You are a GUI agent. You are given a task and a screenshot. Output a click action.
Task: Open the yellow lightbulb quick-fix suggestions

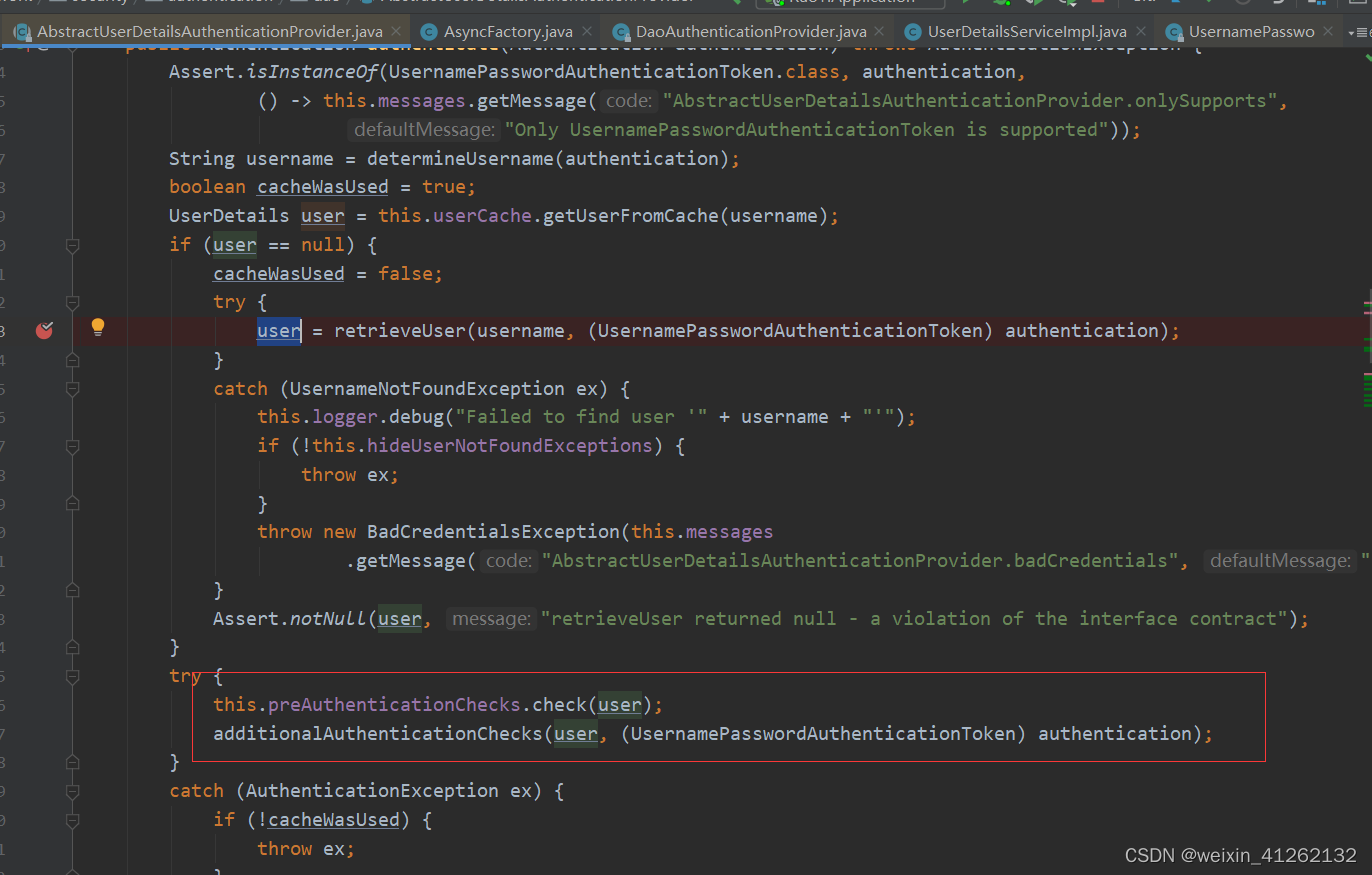point(98,327)
